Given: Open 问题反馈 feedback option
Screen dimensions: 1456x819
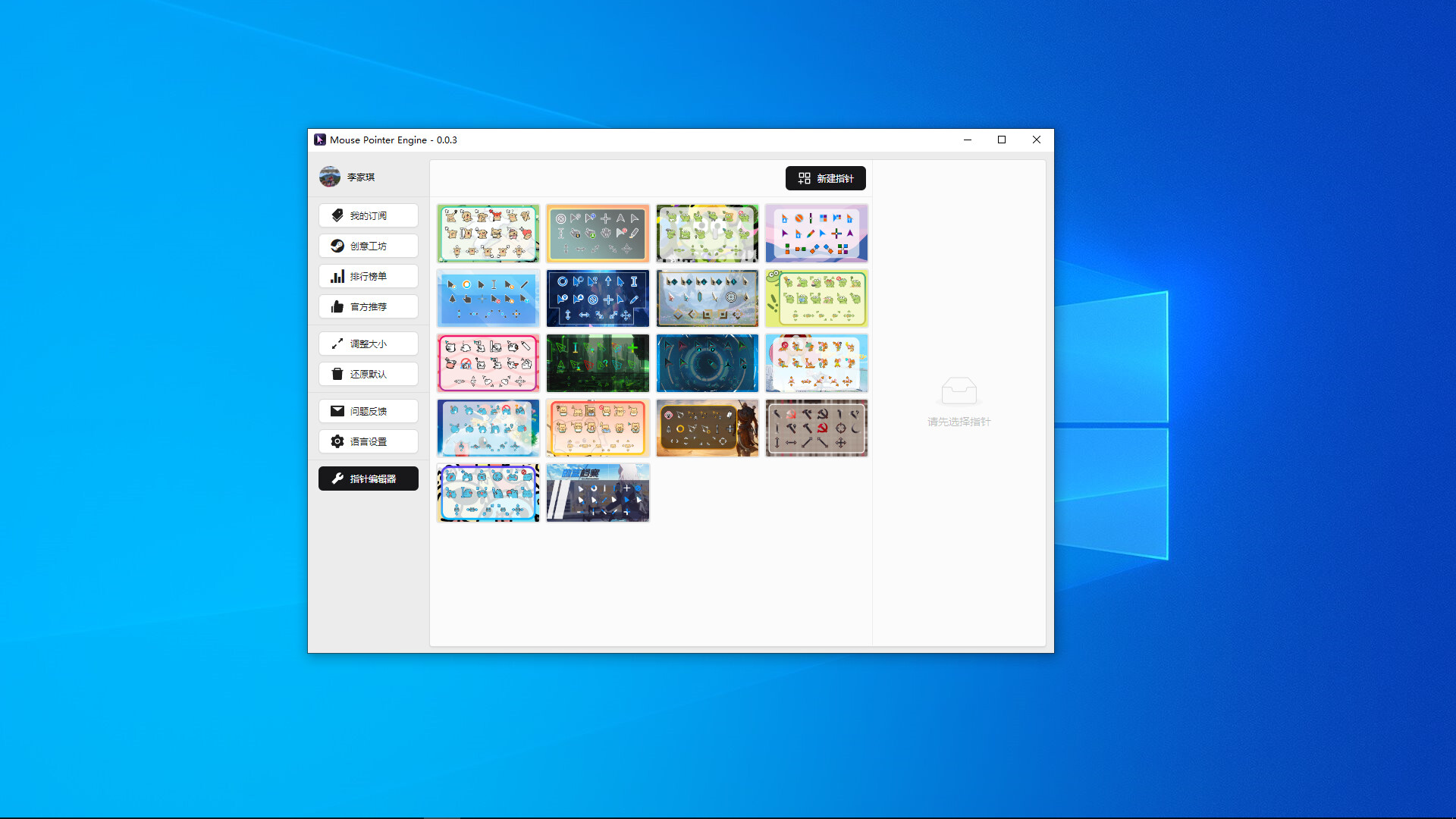Looking at the screenshot, I should (368, 411).
